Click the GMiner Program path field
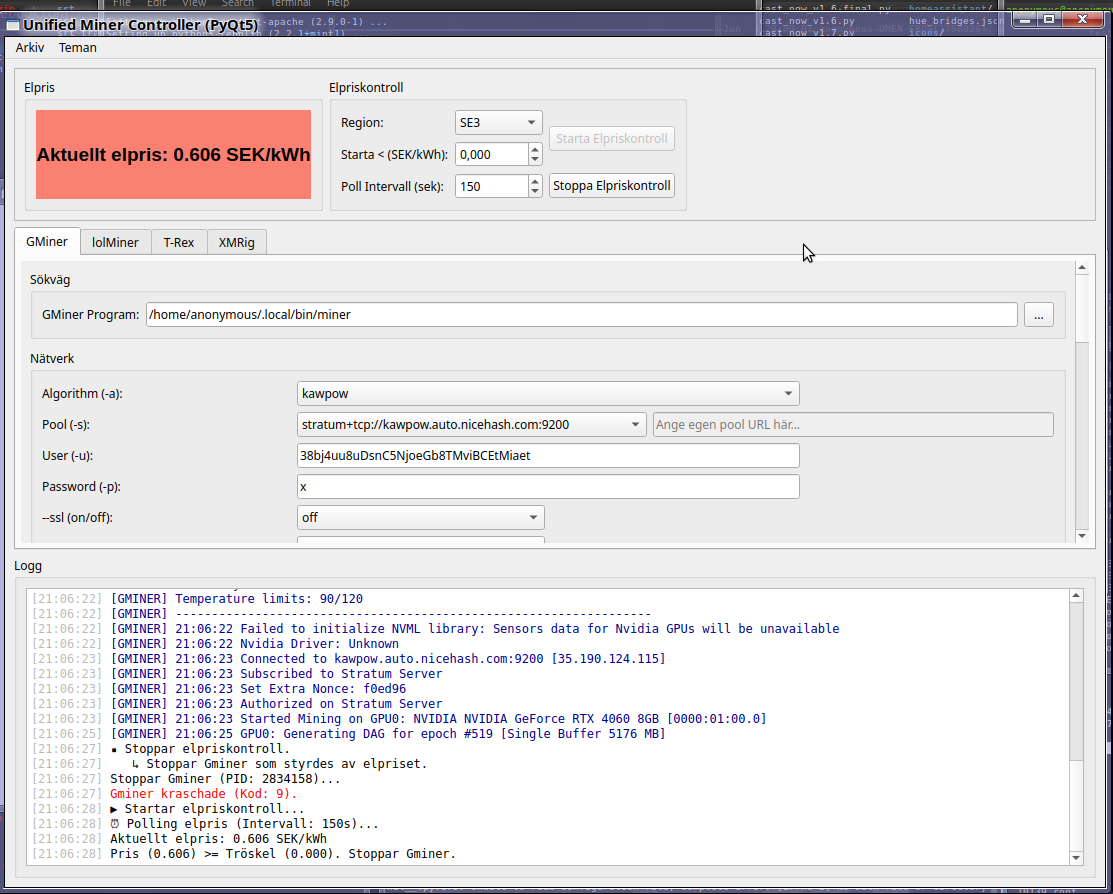Screen dimensions: 1113x894 point(580,315)
